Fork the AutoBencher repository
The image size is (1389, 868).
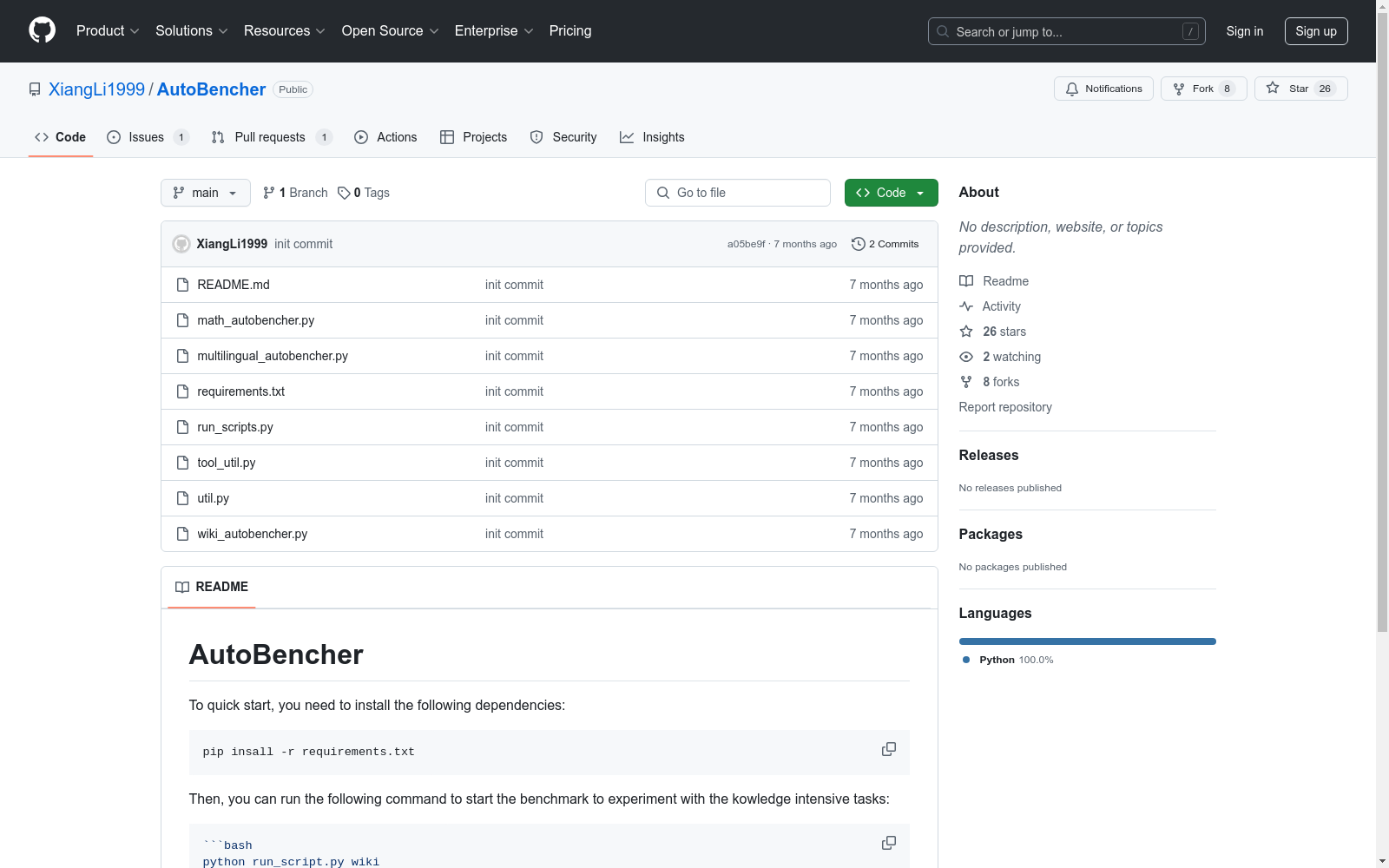point(1203,89)
